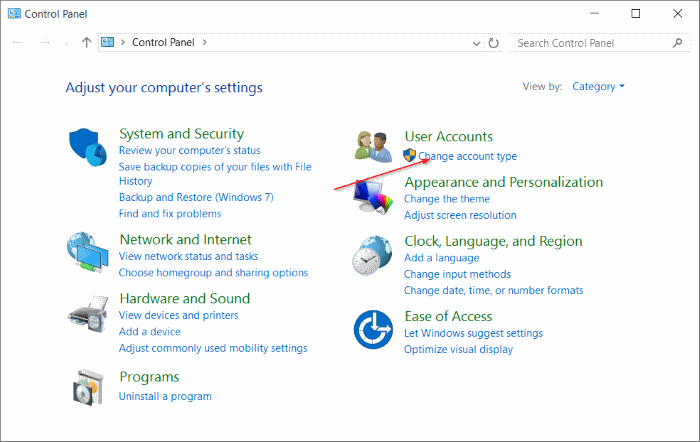Click View devices and printers
This screenshot has width=700, height=442.
click(179, 315)
